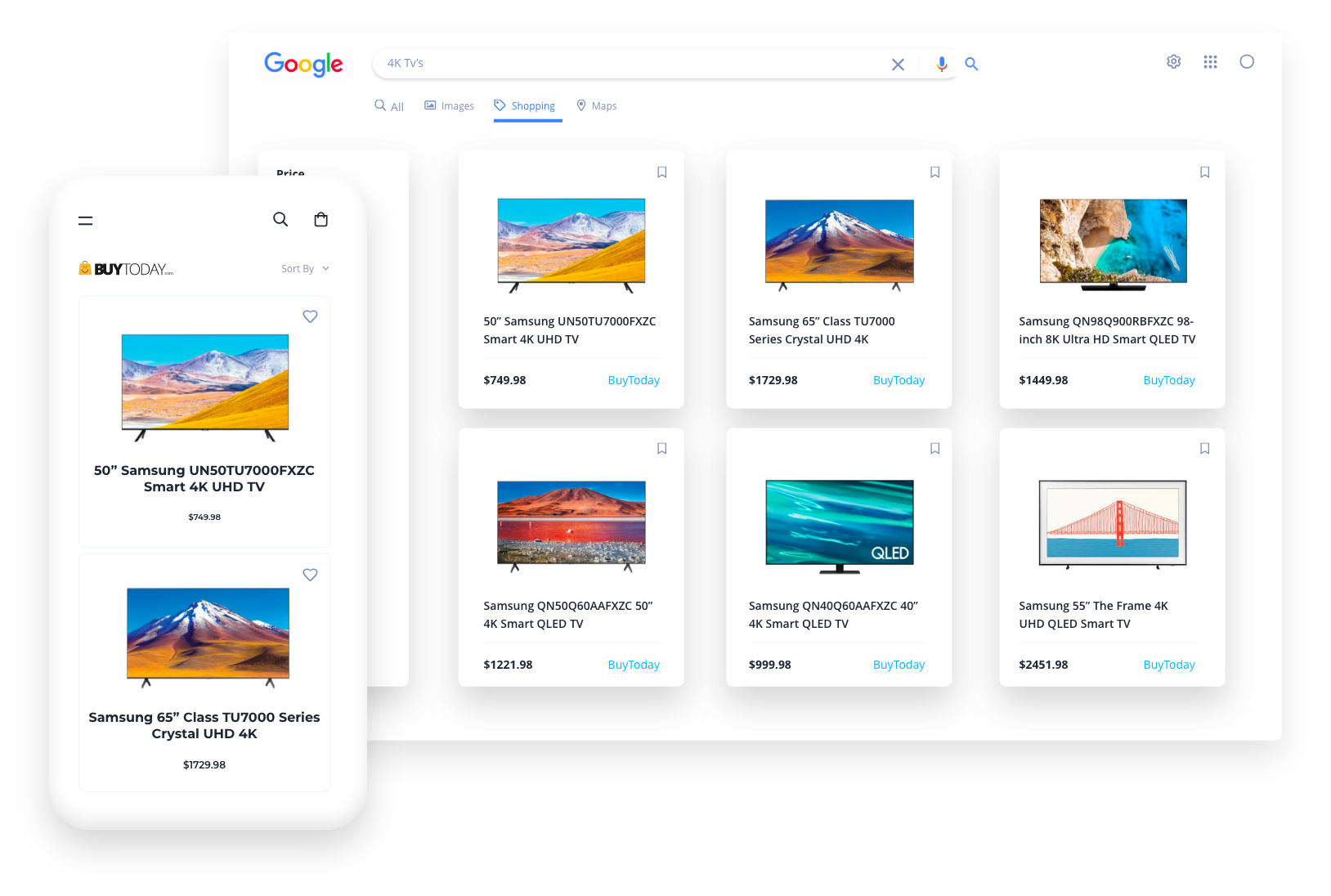Viewport: 1331px width, 896px height.
Task: Click The Frame TV bridge image
Action: [x=1113, y=524]
